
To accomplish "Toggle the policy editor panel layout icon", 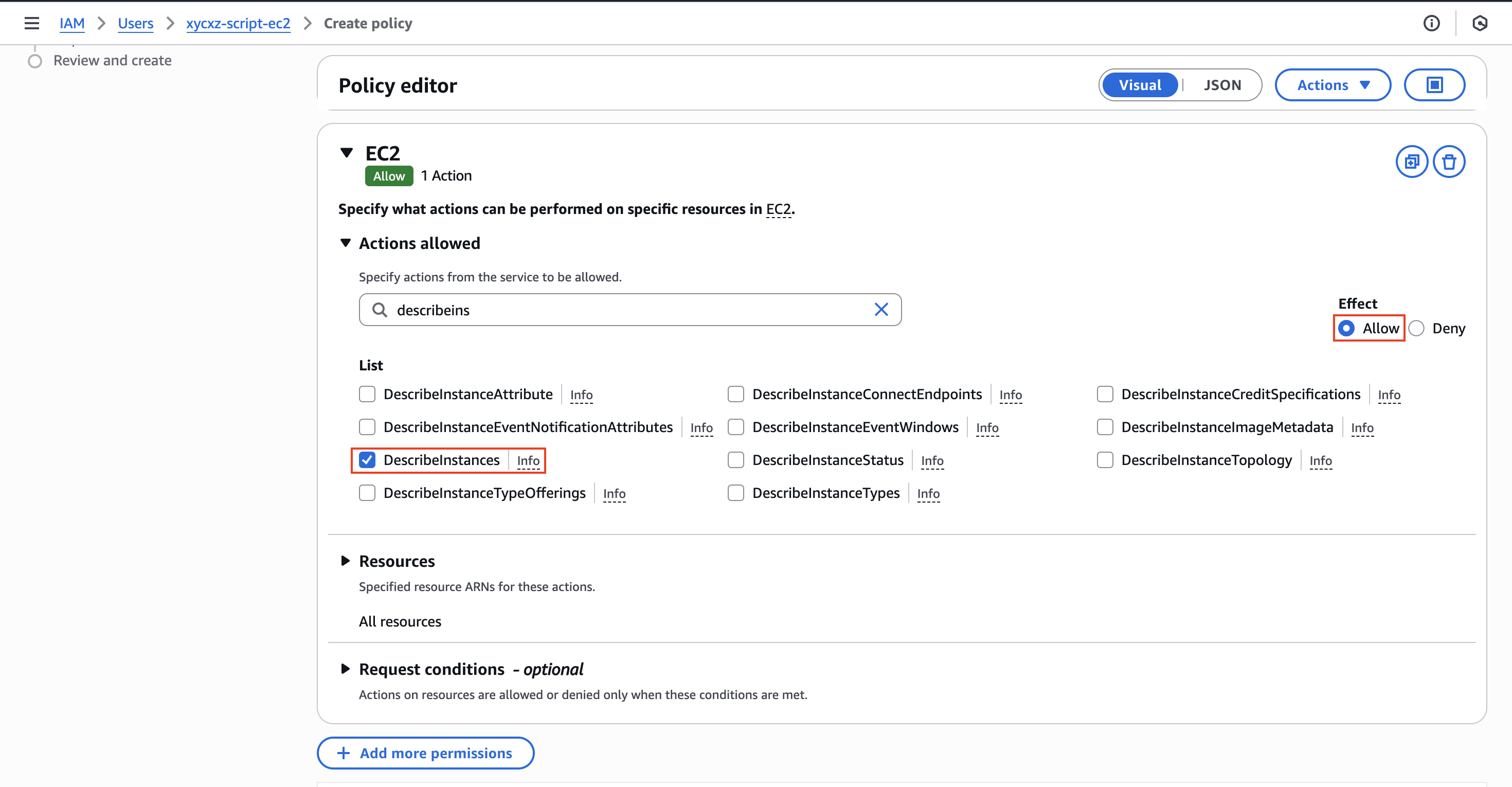I will [1434, 85].
